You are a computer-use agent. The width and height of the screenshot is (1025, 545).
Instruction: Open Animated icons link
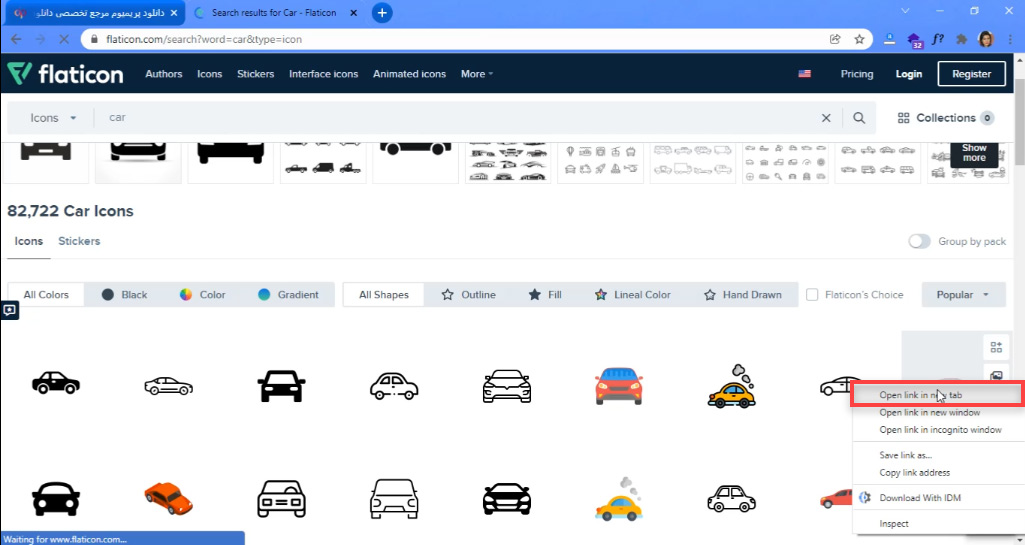click(x=409, y=74)
